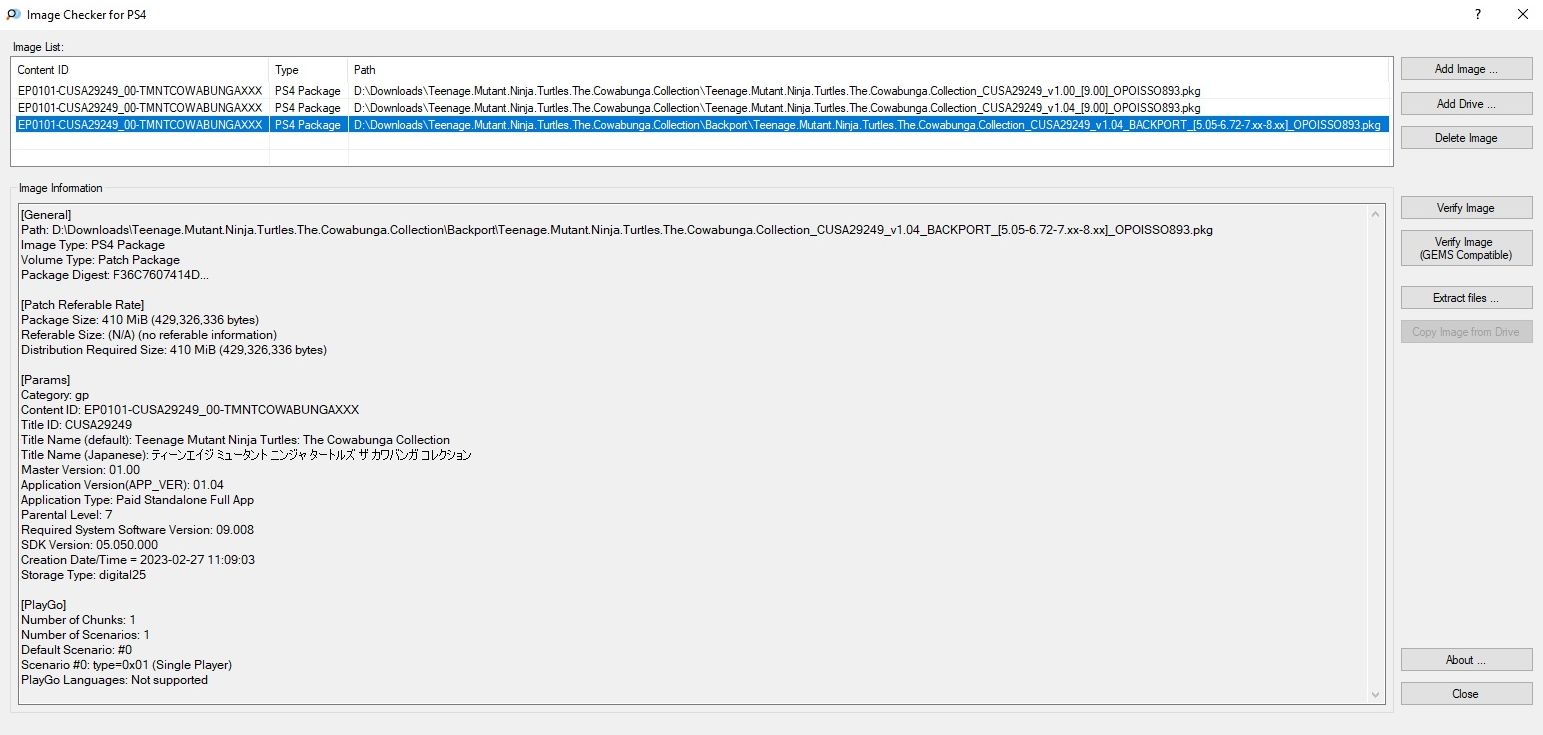The width and height of the screenshot is (1543, 735).
Task: Select the v1.00_[9.00] package row
Action: (700, 90)
